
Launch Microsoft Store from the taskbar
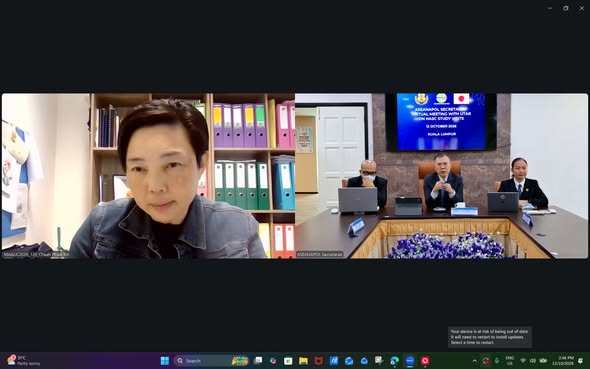[288, 361]
